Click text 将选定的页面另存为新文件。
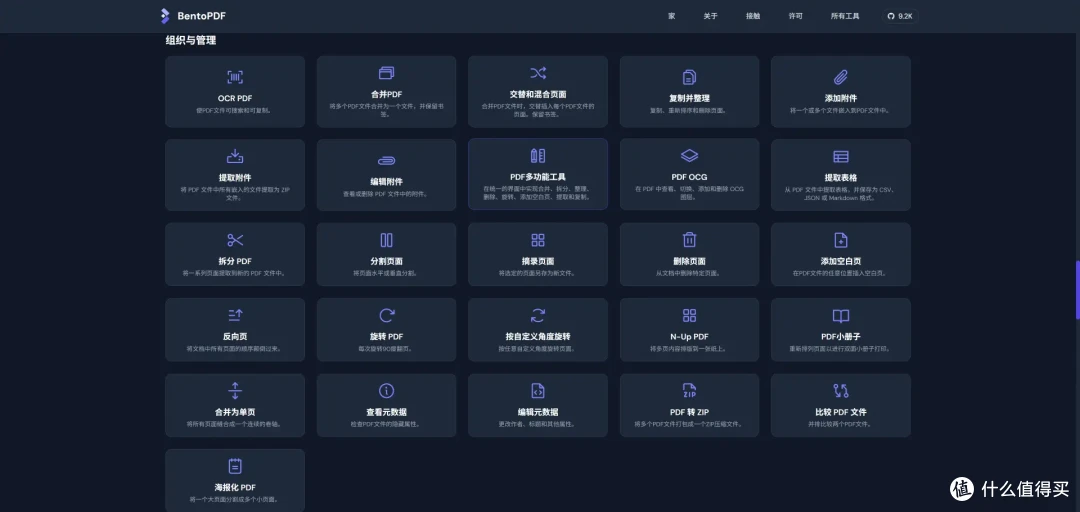1080x512 pixels. [538, 273]
